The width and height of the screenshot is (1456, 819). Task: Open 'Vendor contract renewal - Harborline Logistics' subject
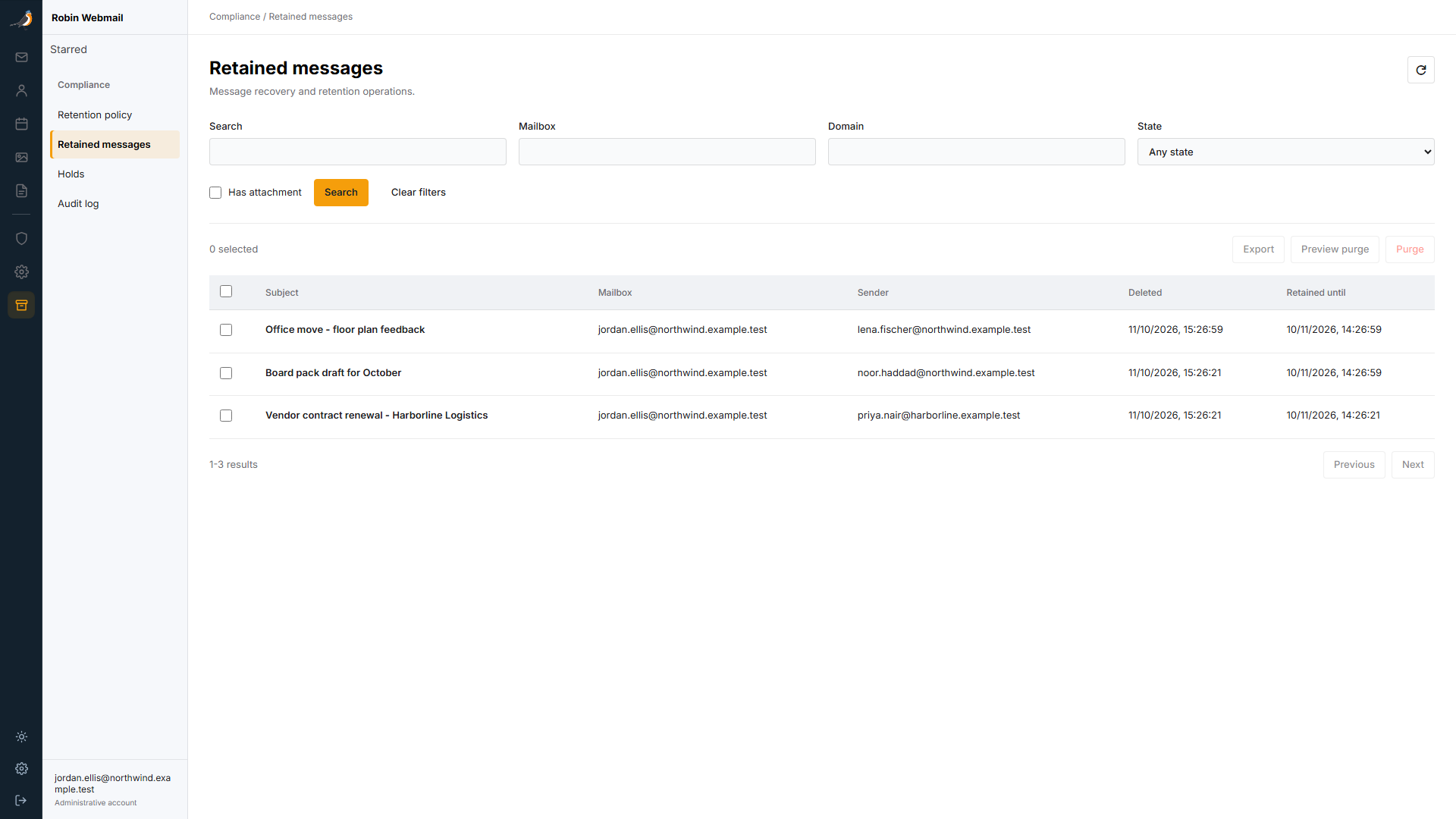pos(376,416)
